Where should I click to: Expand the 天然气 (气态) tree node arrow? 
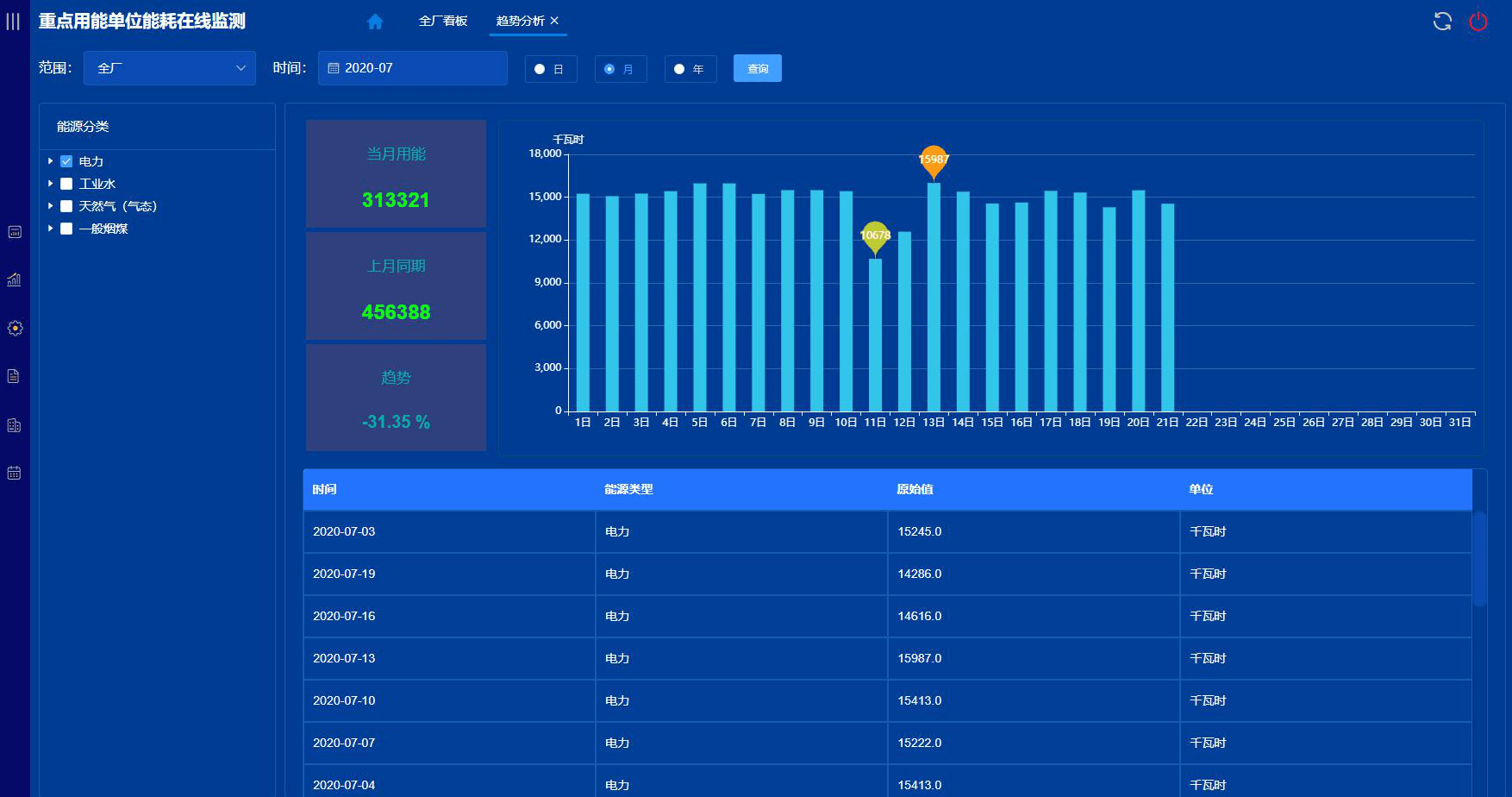(x=51, y=206)
